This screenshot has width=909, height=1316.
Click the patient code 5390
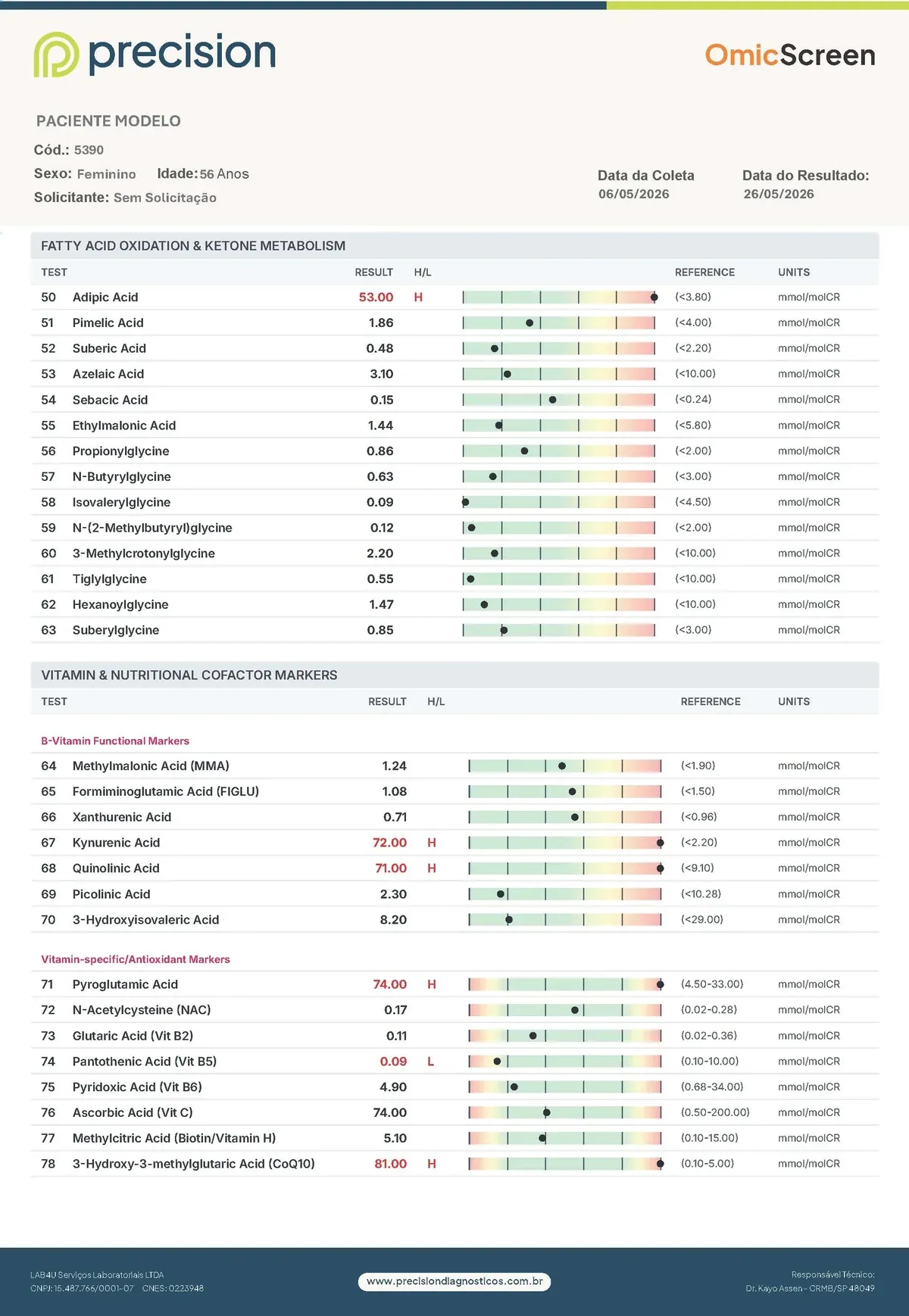[89, 150]
